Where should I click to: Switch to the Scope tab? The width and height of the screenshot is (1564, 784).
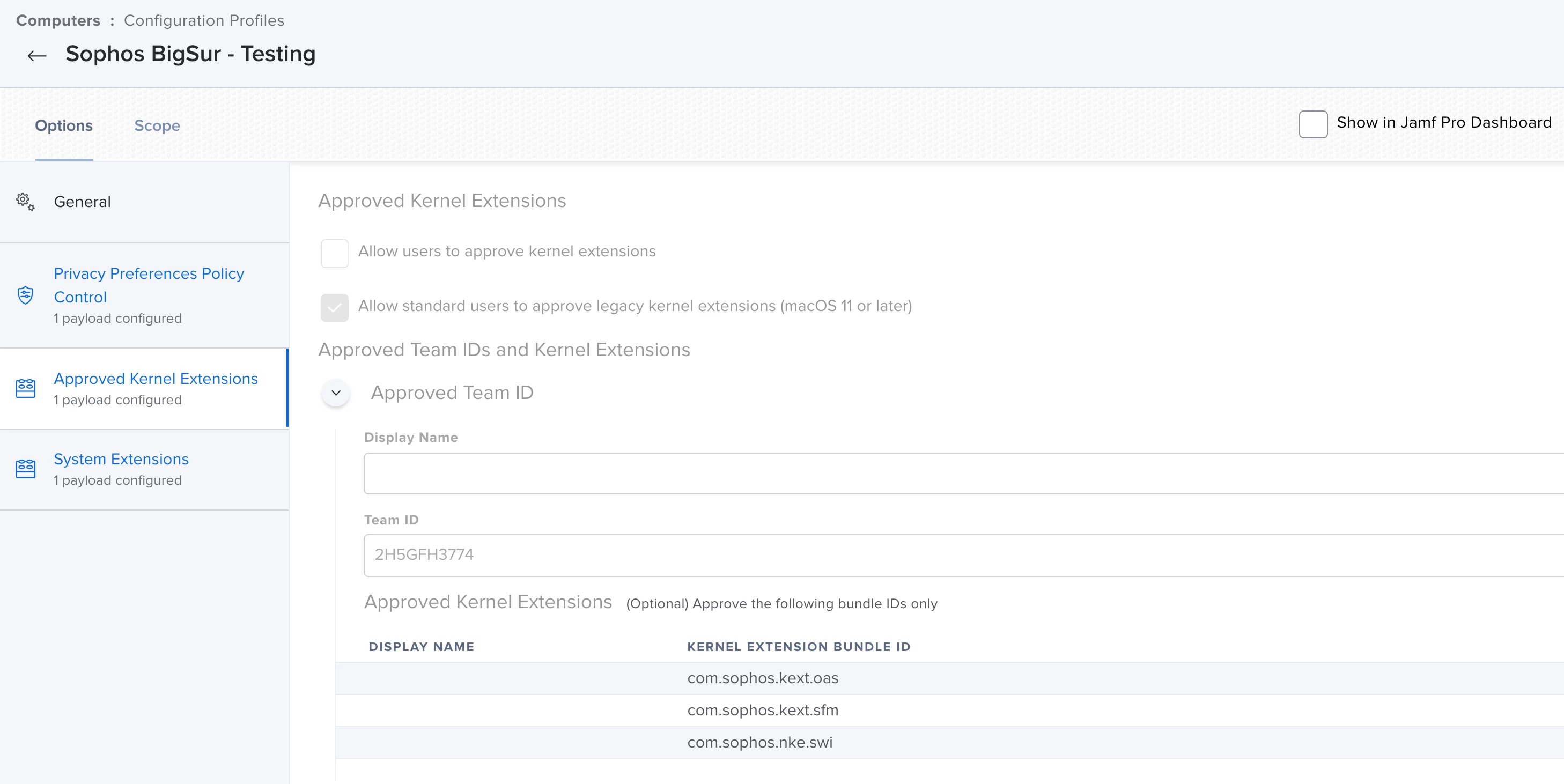coord(157,125)
